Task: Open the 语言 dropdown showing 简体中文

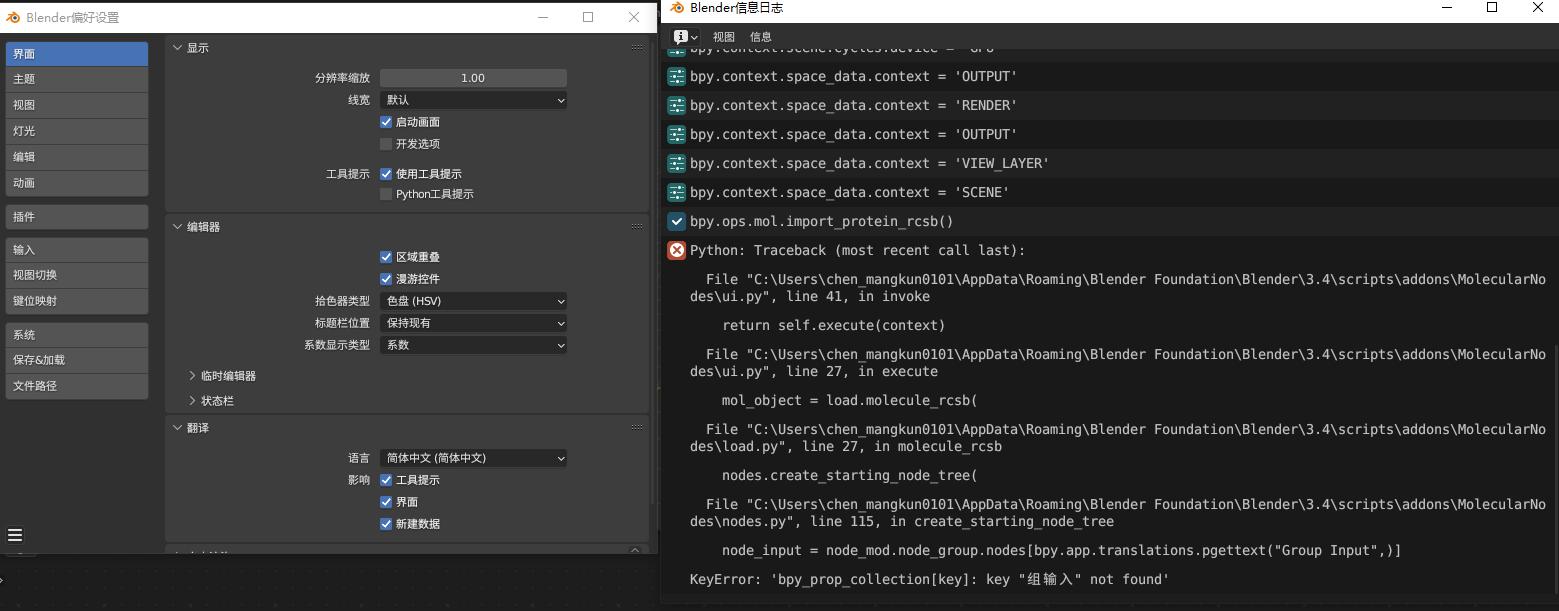Action: click(x=473, y=458)
